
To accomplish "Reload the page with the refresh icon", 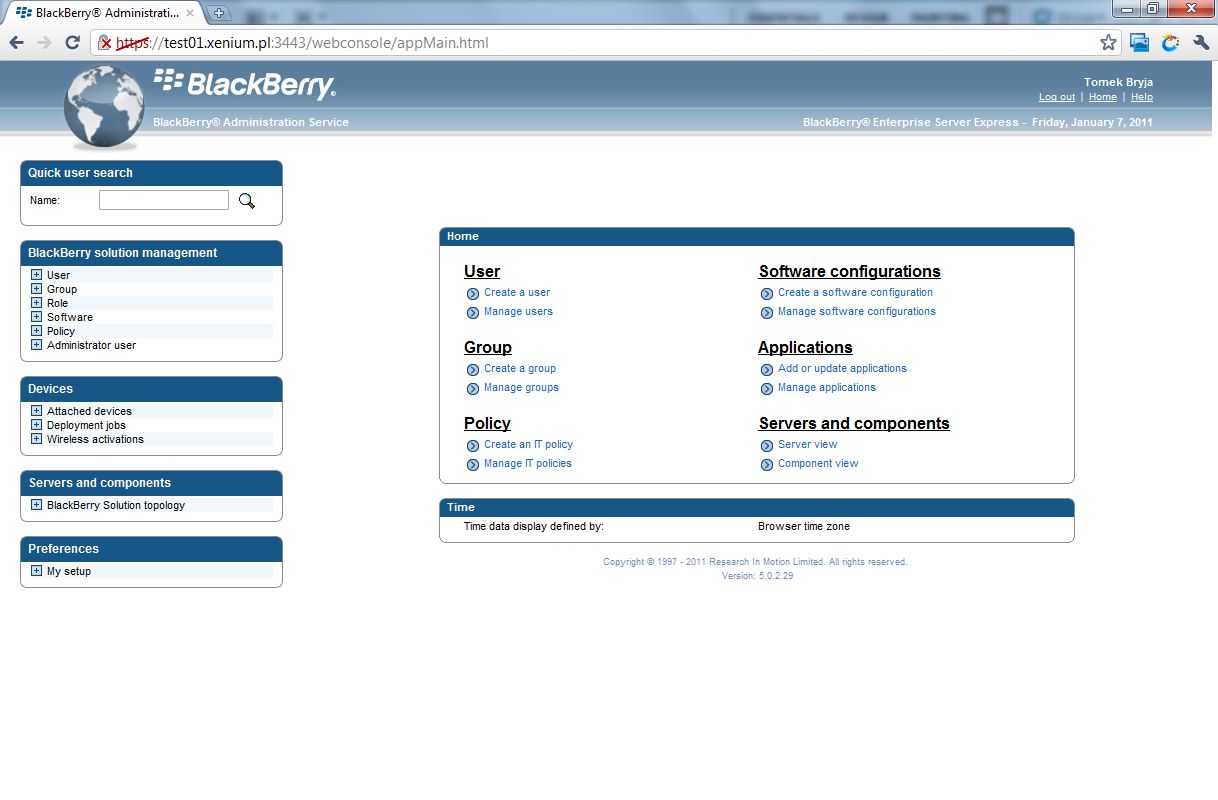I will tap(72, 42).
